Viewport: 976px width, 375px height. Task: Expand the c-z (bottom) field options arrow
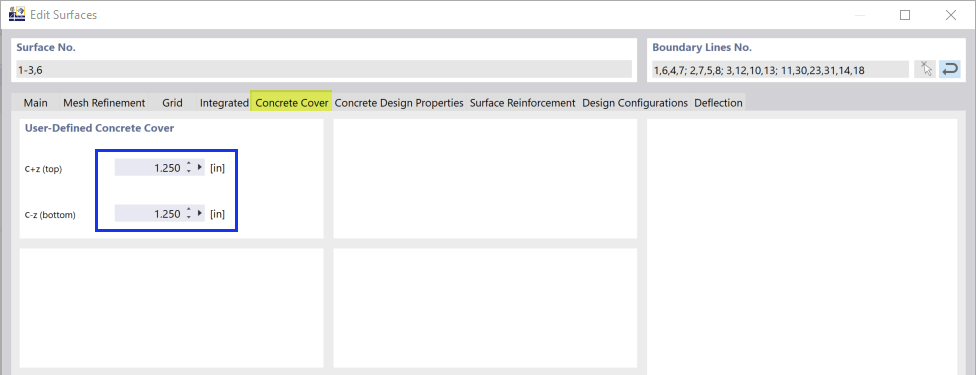[200, 214]
